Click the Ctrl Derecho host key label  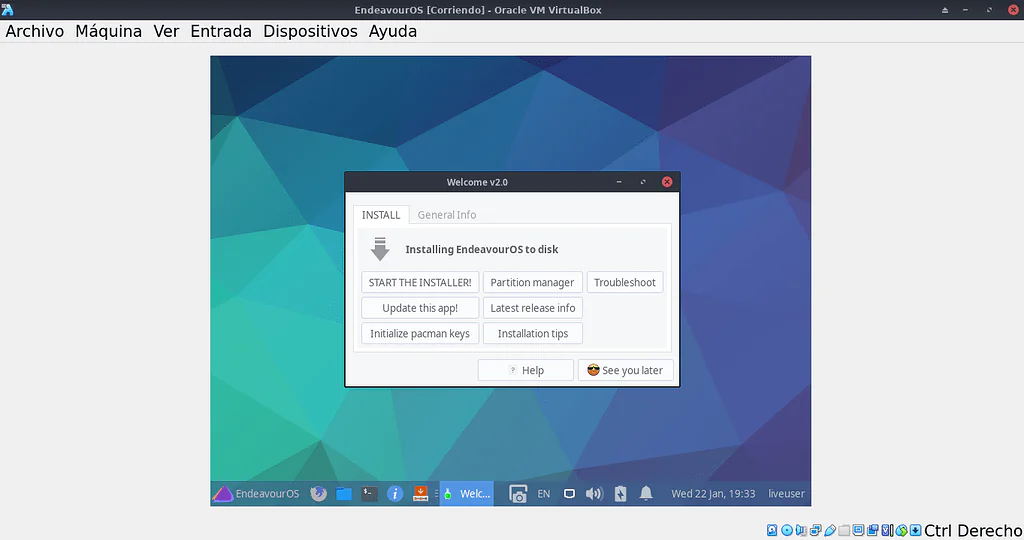pyautogui.click(x=972, y=530)
